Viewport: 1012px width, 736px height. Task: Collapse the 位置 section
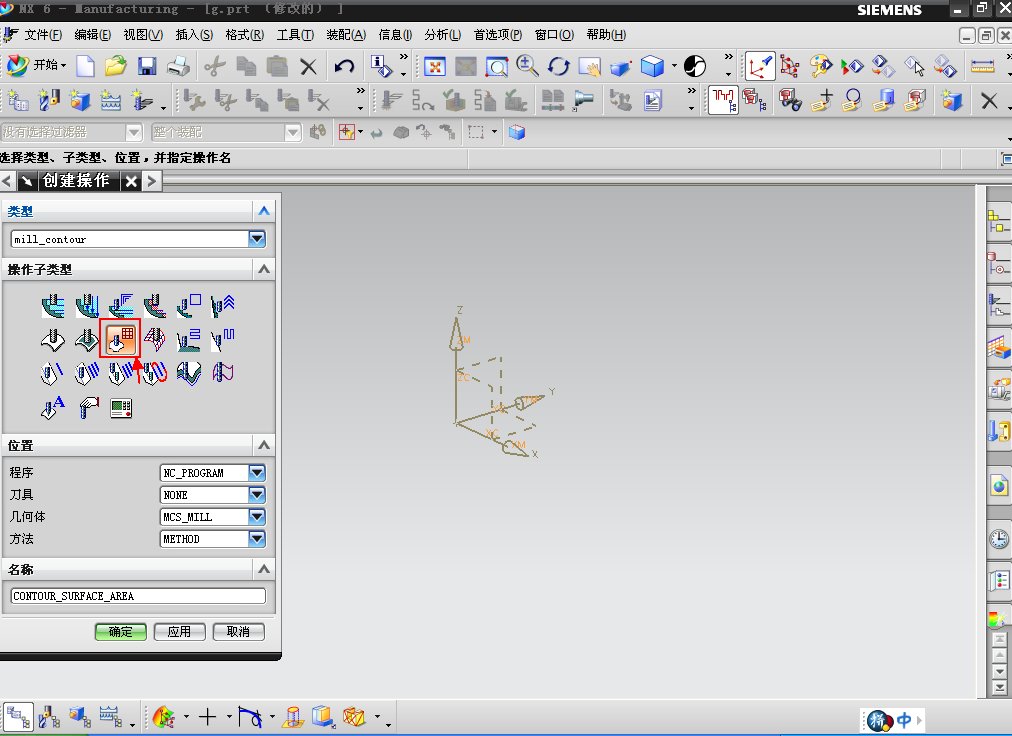pyautogui.click(x=264, y=445)
